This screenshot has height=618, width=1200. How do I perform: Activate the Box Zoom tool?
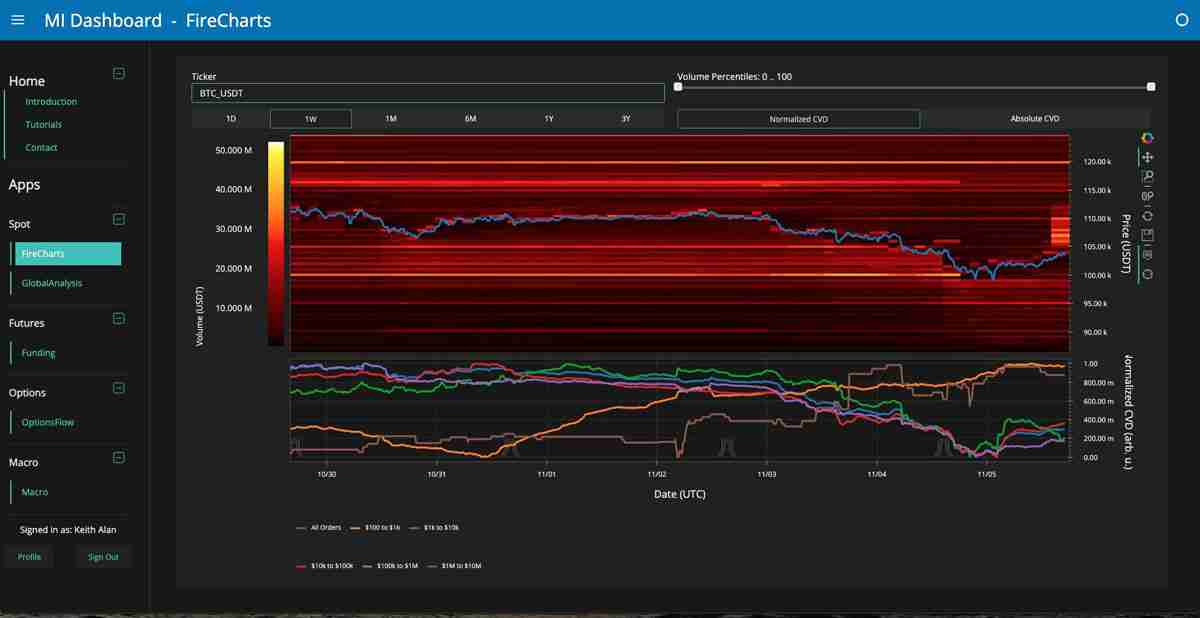(x=1147, y=177)
